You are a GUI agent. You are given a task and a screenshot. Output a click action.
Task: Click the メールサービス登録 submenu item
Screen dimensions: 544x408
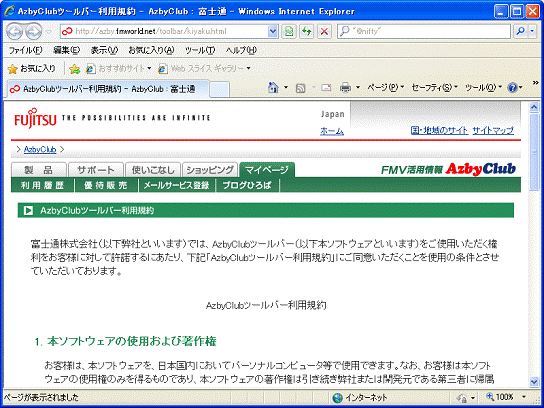click(177, 185)
